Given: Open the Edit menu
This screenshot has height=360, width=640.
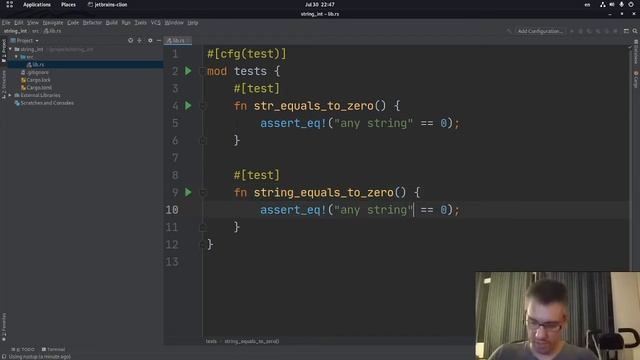Looking at the screenshot, I should (x=19, y=22).
